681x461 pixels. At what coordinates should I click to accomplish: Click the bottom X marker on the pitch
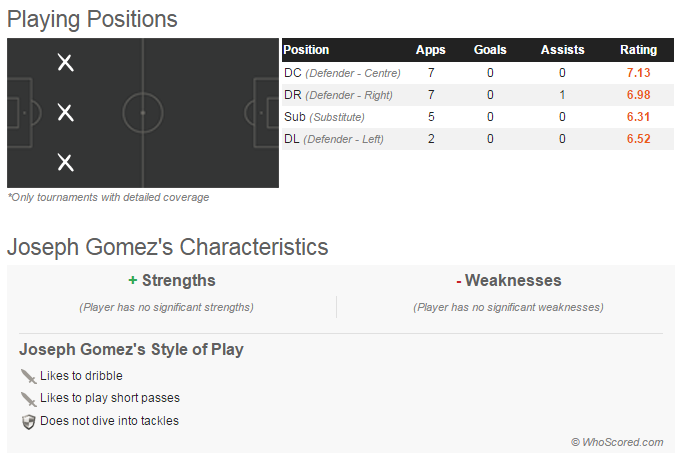(65, 162)
